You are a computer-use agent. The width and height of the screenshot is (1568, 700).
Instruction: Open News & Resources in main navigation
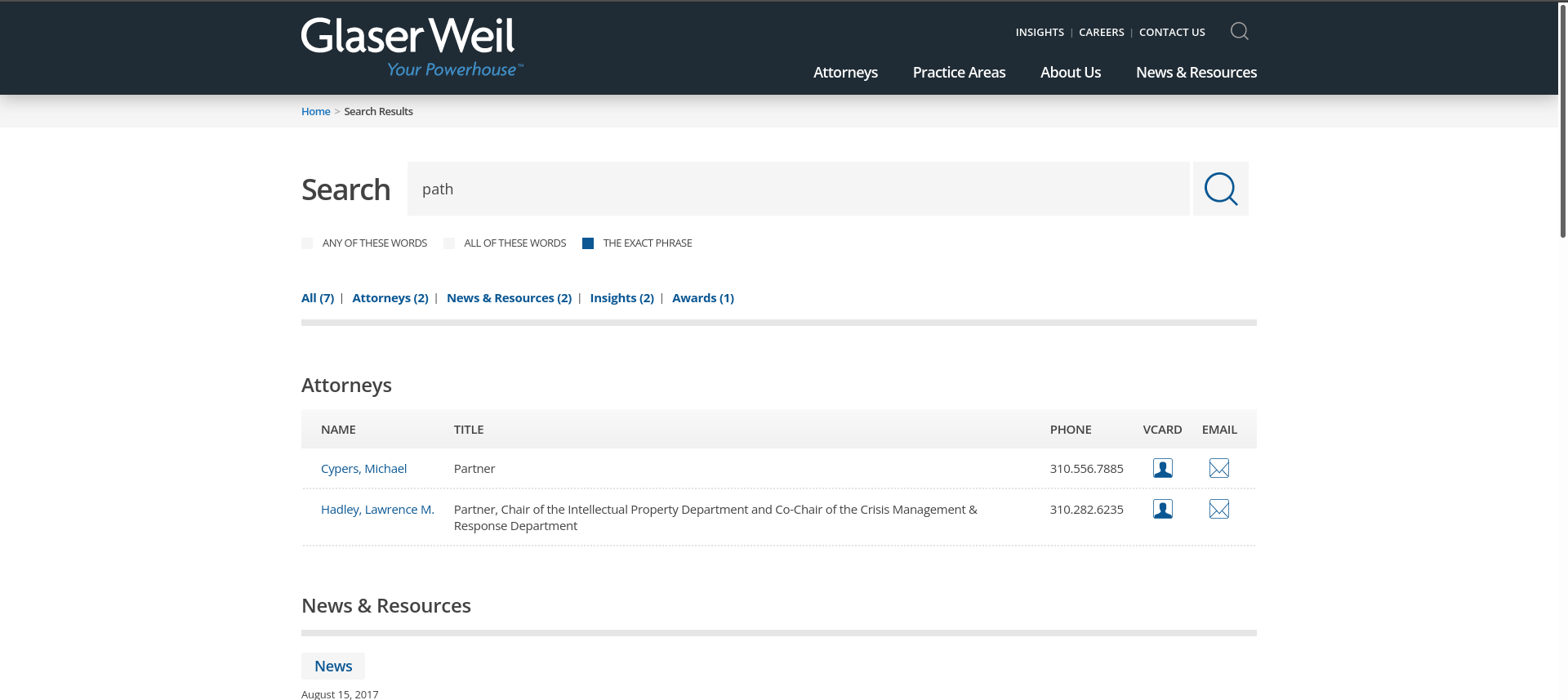point(1196,73)
